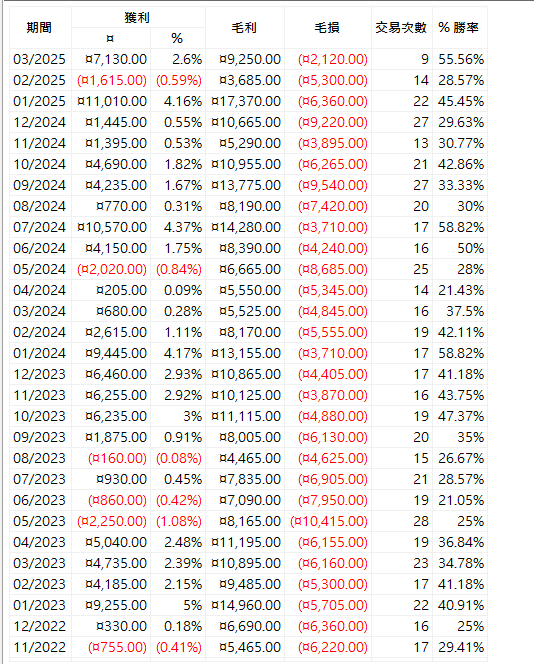Click the 毛利 column header
Viewport: 534px width, 664px height.
[245, 28]
